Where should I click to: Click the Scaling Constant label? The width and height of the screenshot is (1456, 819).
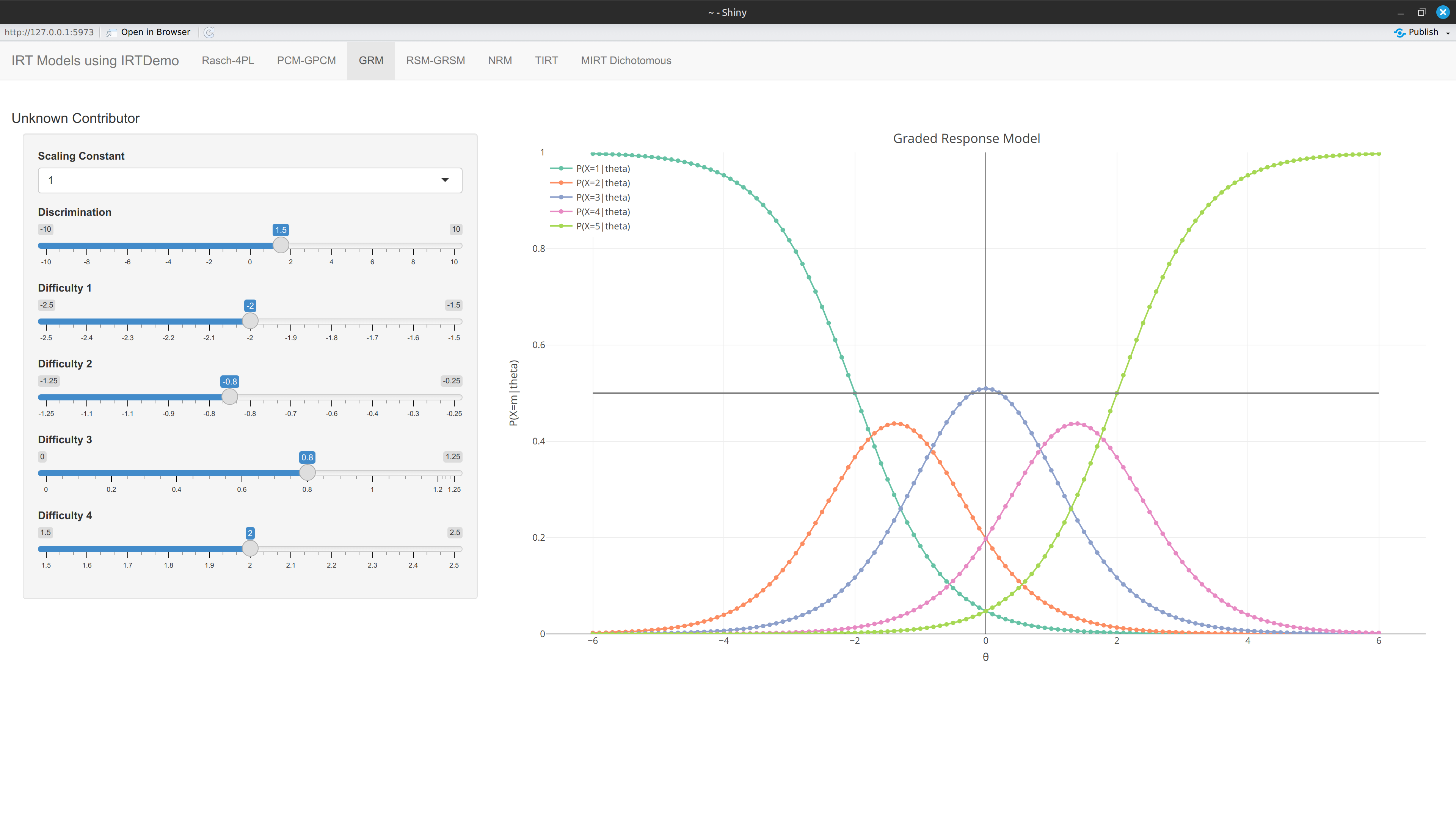(81, 156)
